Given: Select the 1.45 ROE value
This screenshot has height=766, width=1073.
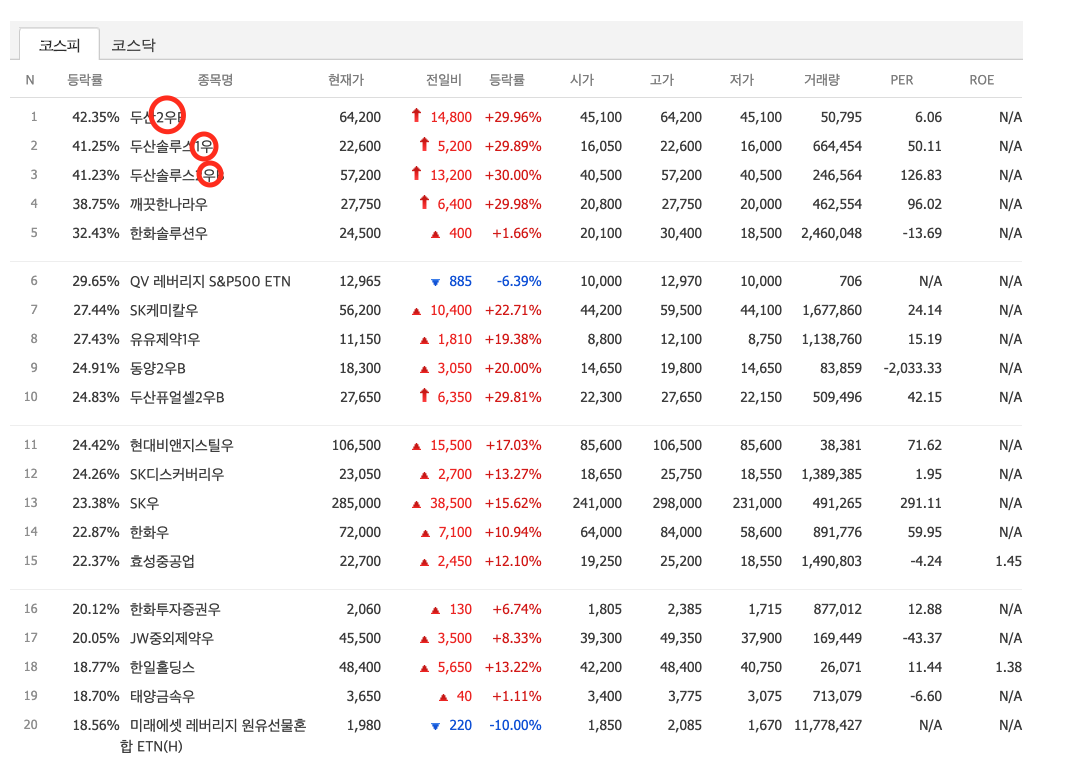Looking at the screenshot, I should (1009, 561).
